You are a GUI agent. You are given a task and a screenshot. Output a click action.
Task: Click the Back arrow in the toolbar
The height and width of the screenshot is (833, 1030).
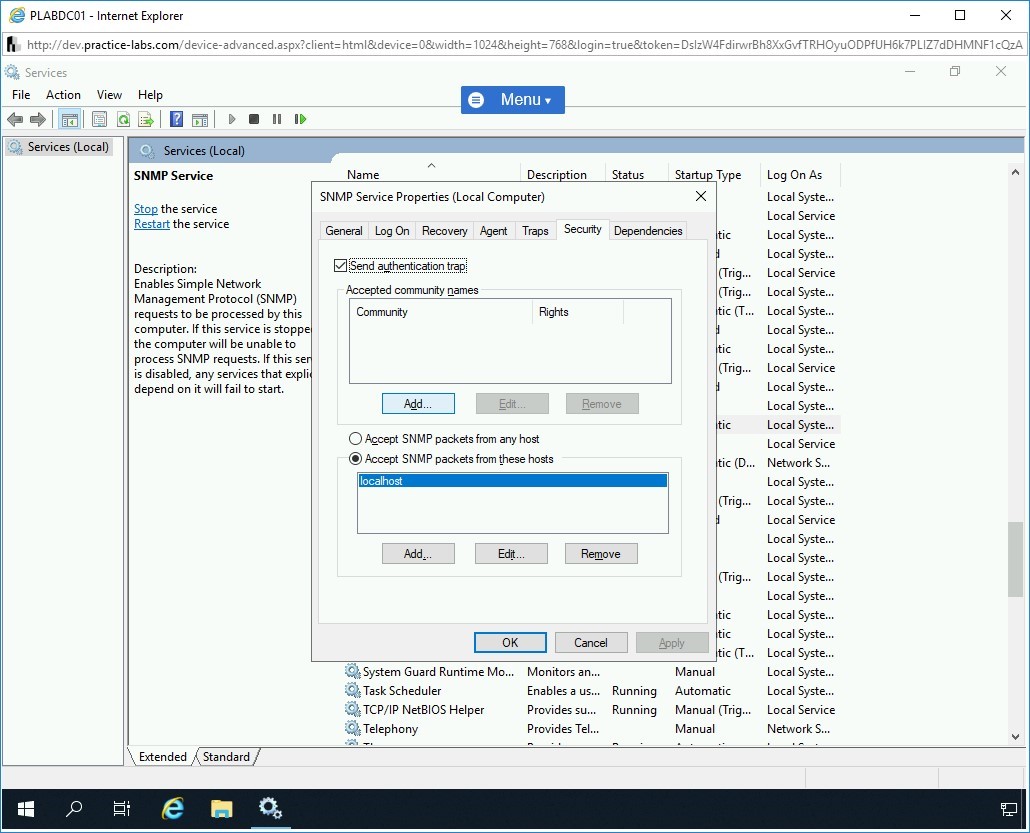(x=15, y=119)
